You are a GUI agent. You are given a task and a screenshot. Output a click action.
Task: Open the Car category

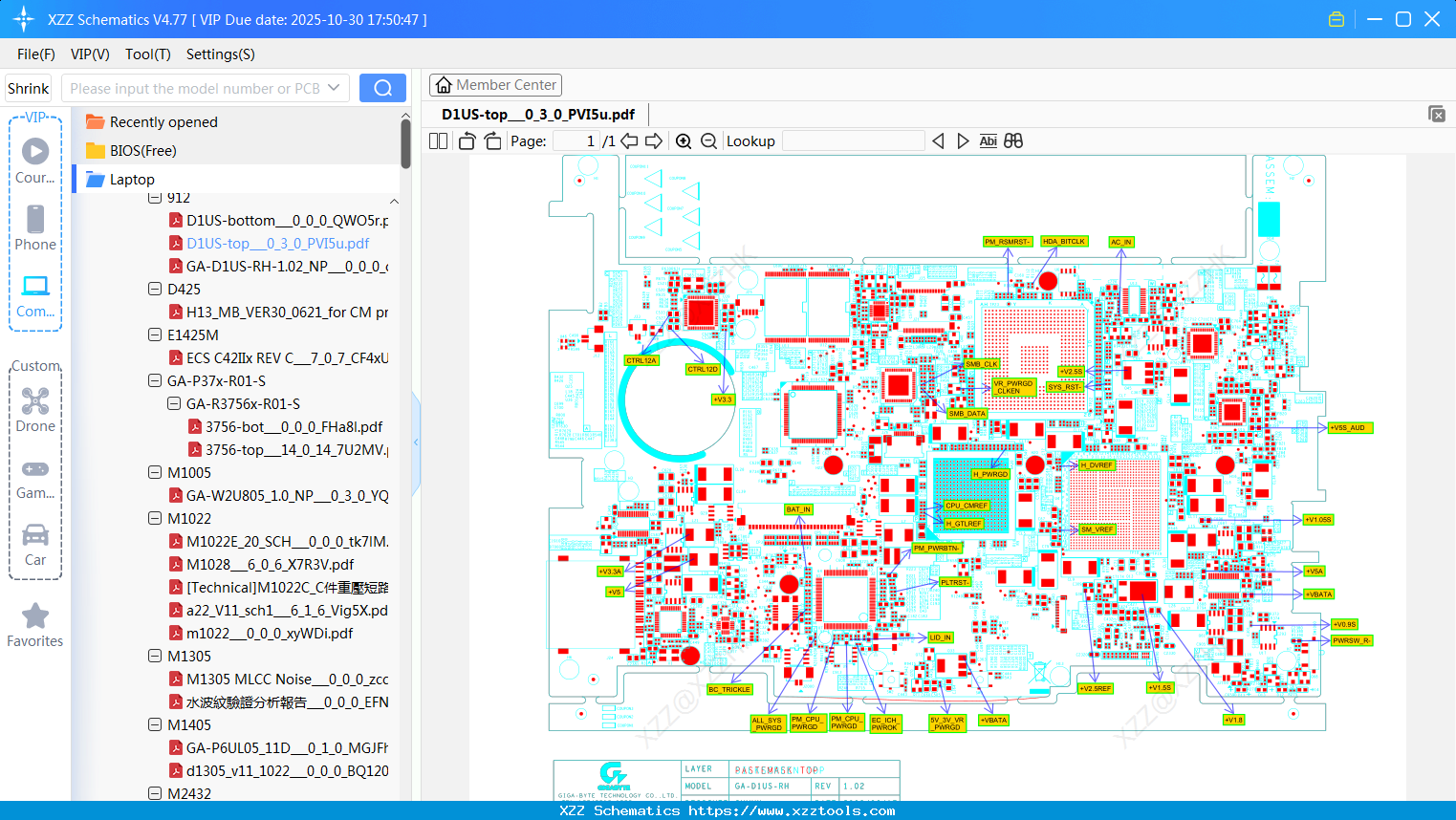(35, 544)
